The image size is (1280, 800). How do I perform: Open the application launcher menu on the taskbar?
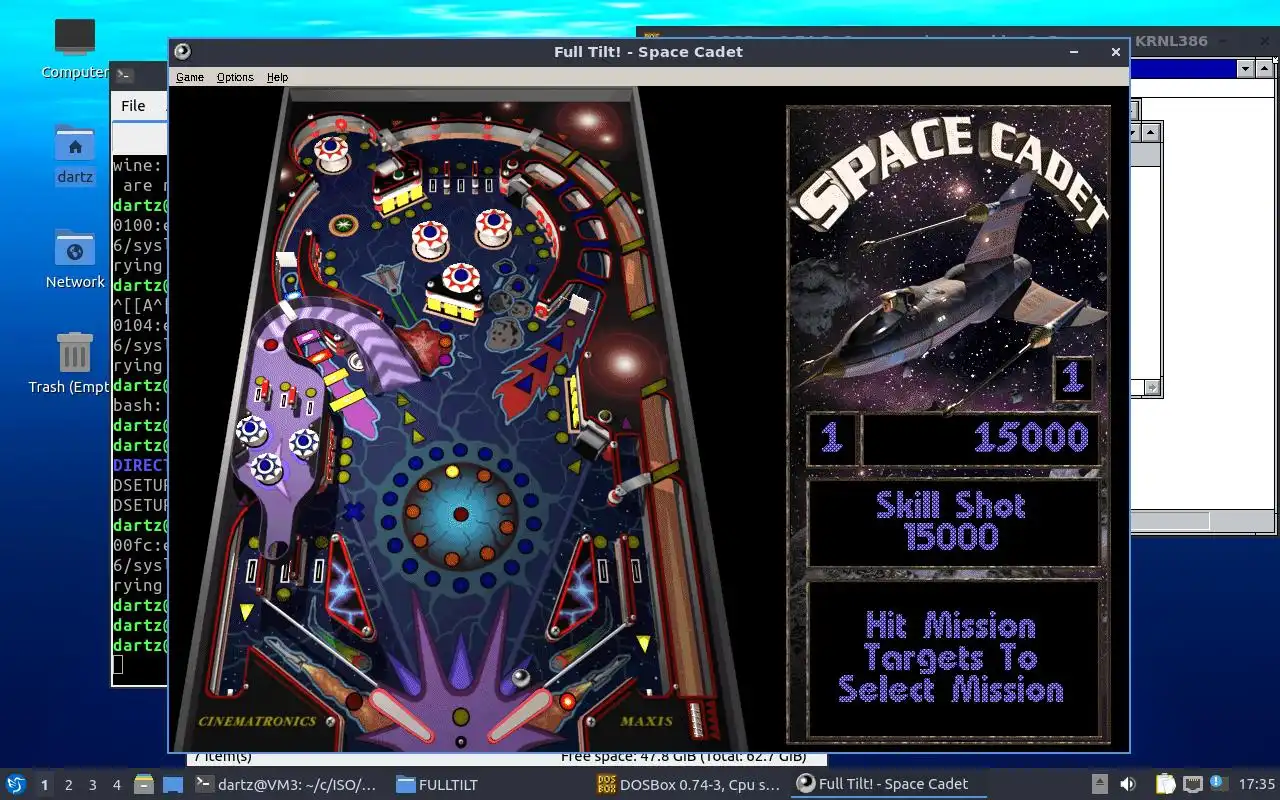point(16,784)
